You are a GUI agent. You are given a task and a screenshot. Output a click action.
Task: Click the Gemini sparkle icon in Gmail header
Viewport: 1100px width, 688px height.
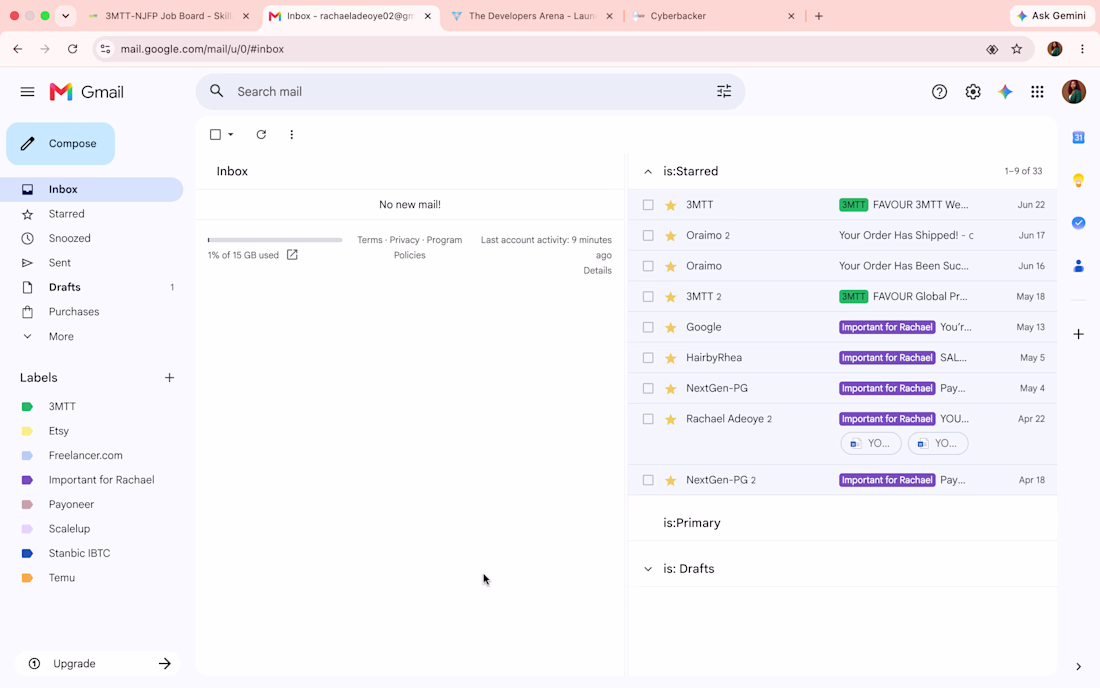coord(1005,92)
